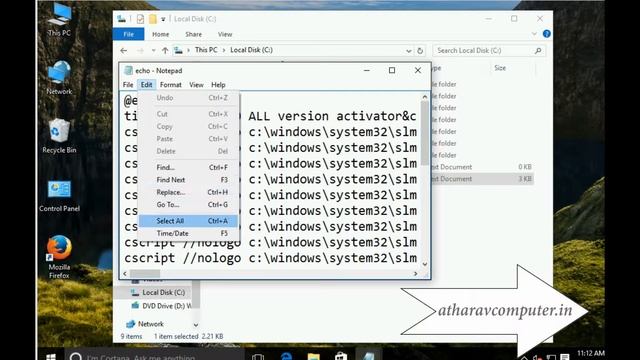Click Notepad vertical scrollbar down arrow

(424, 264)
